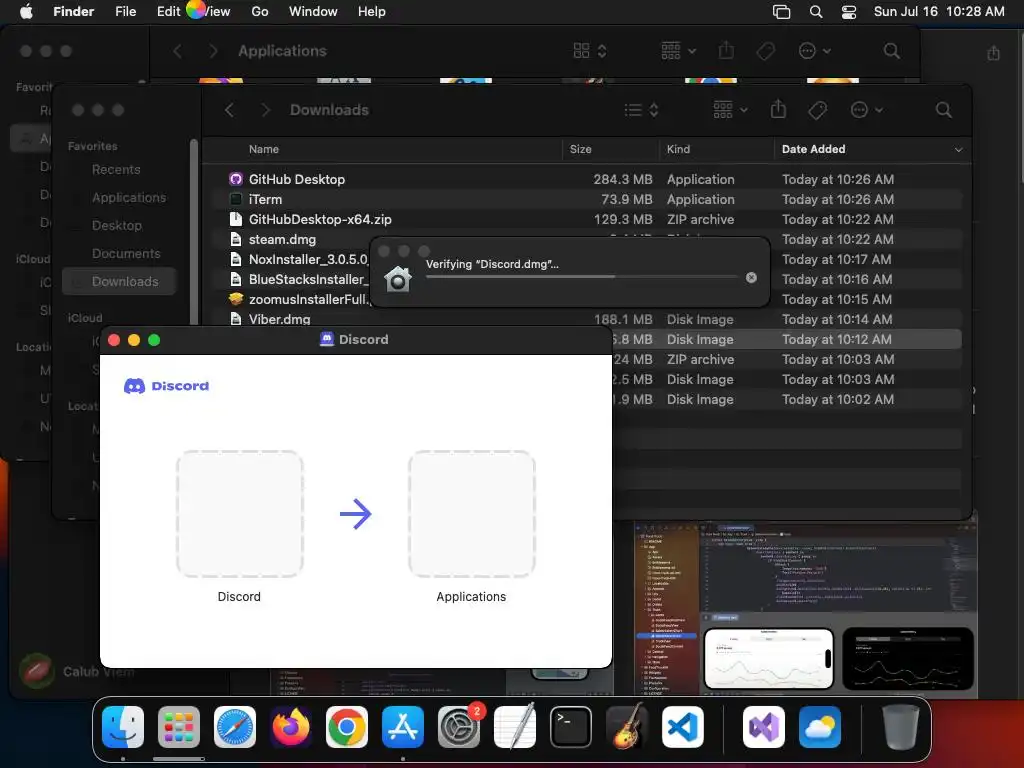
Task: Select steam.dmg in the list
Action: (x=282, y=240)
